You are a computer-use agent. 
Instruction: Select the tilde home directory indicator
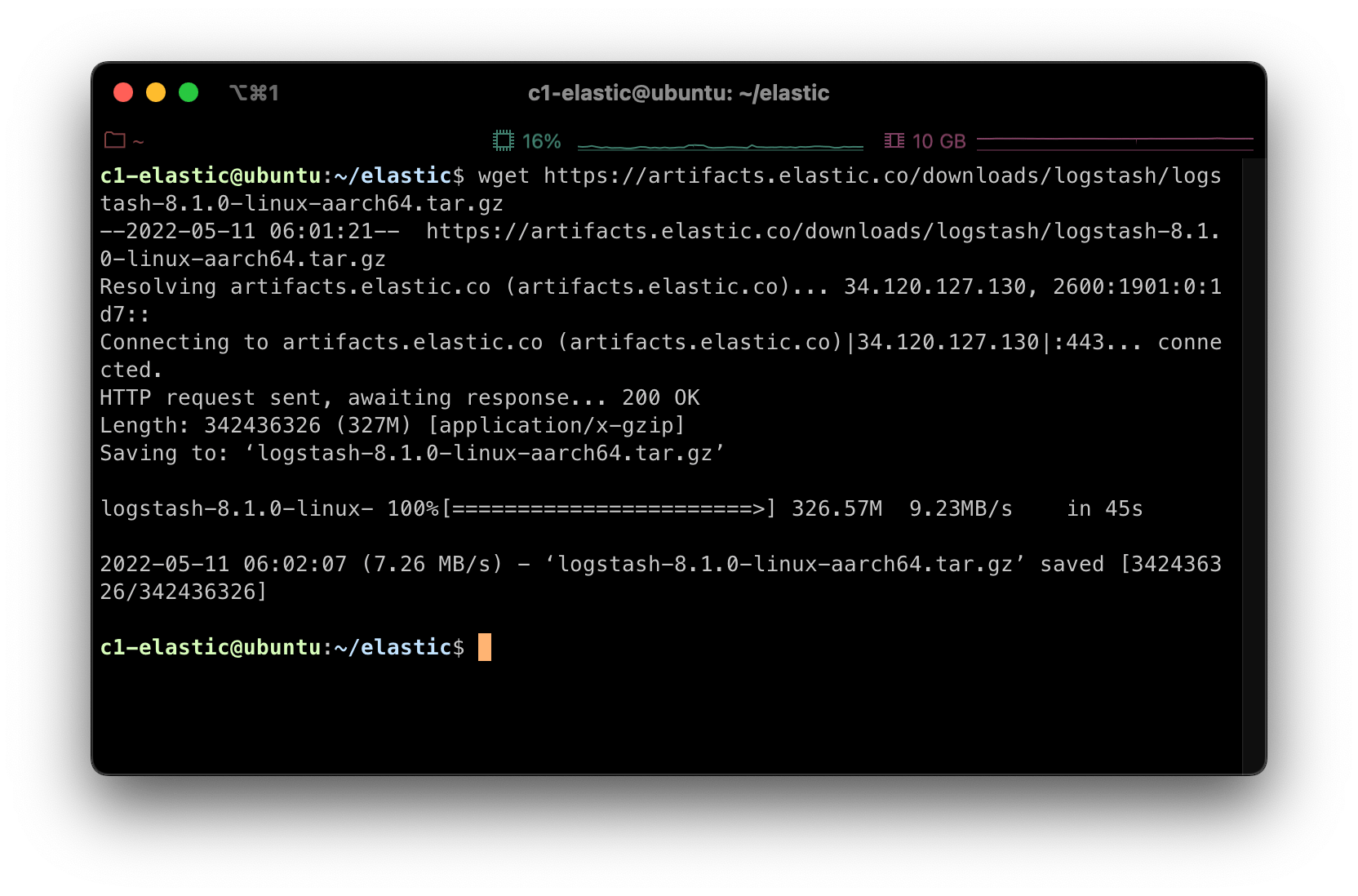(137, 140)
